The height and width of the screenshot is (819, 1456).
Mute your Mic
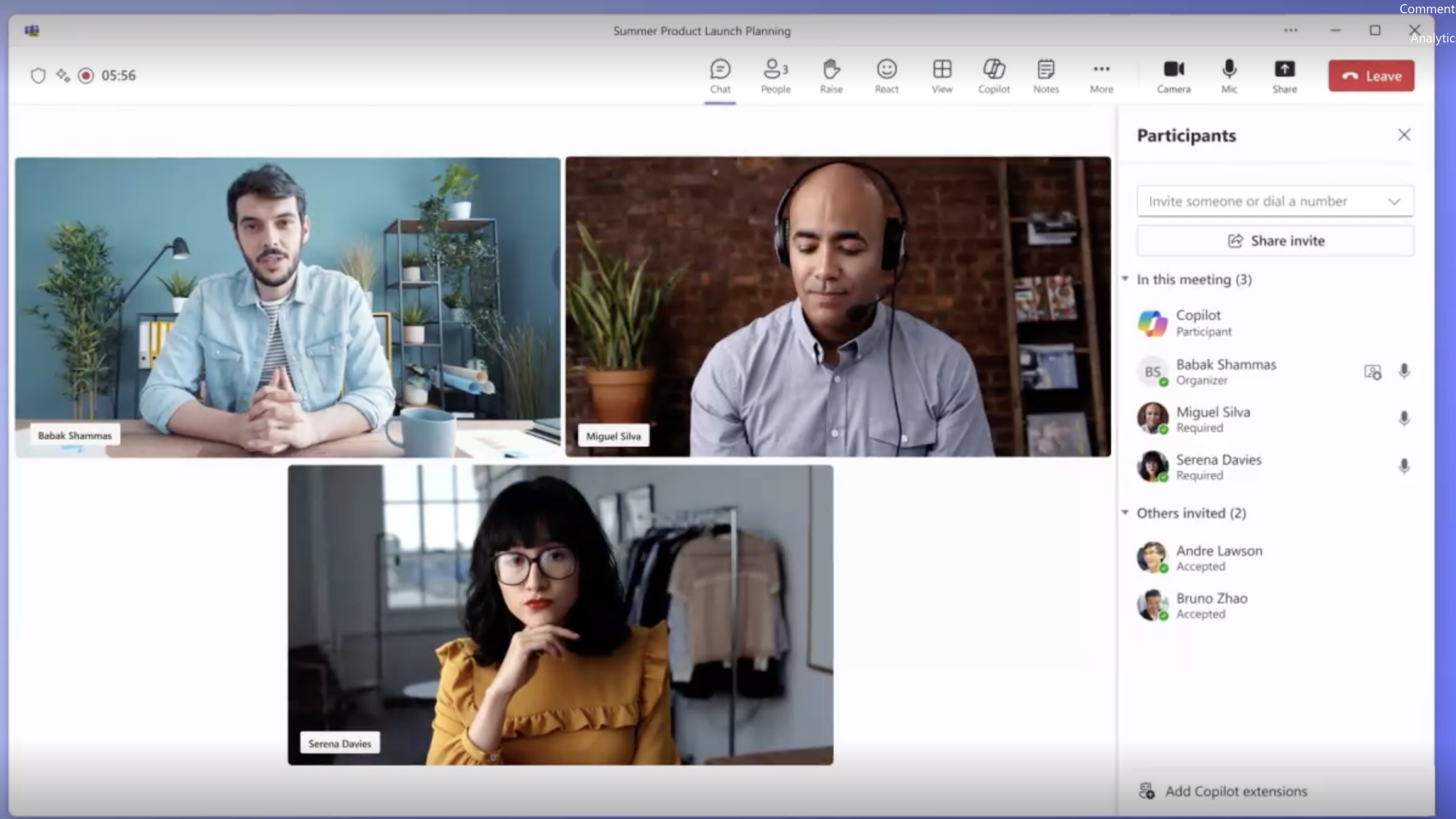[1228, 75]
